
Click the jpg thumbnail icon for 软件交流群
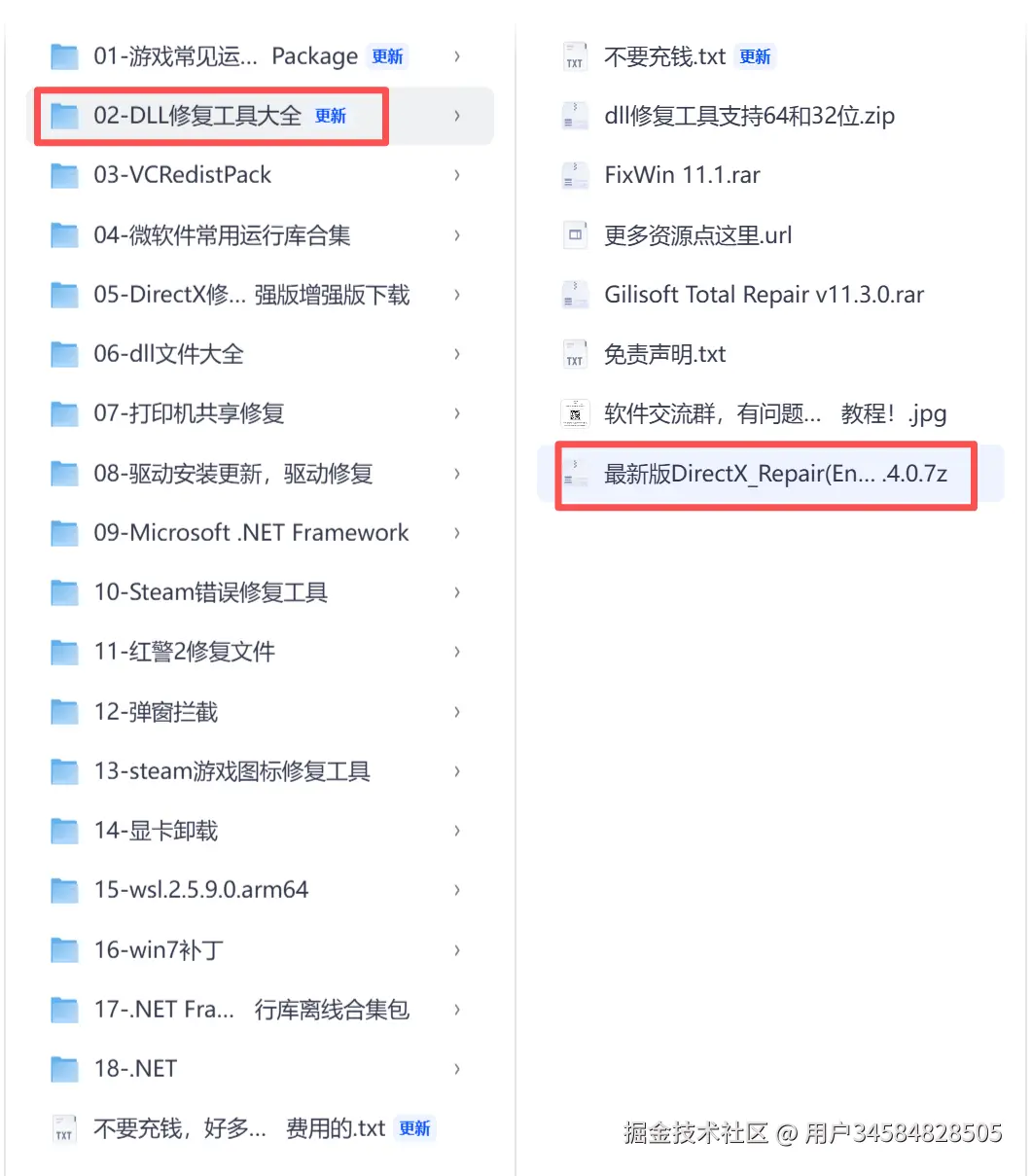(x=575, y=414)
